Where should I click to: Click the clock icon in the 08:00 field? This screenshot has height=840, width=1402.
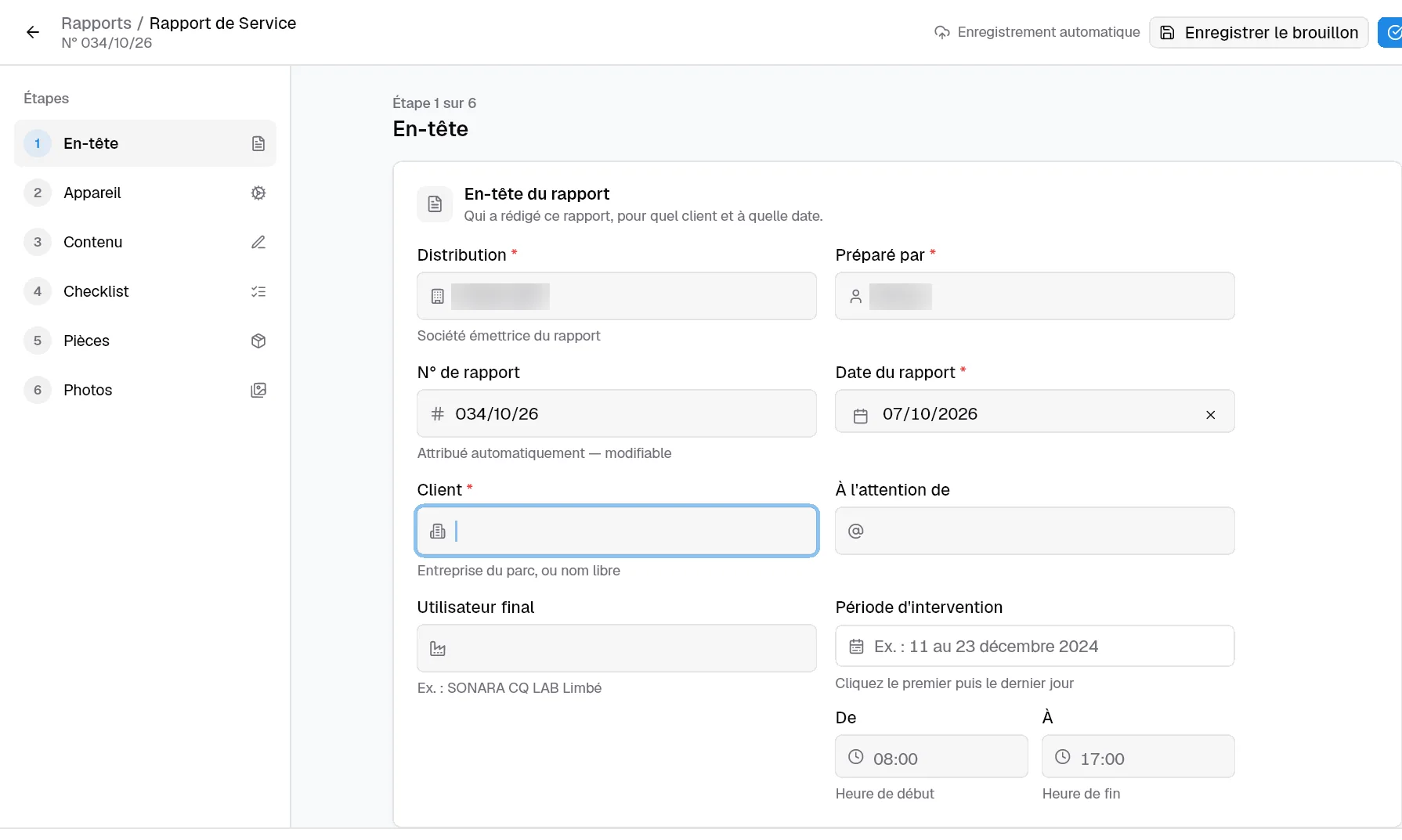point(856,757)
